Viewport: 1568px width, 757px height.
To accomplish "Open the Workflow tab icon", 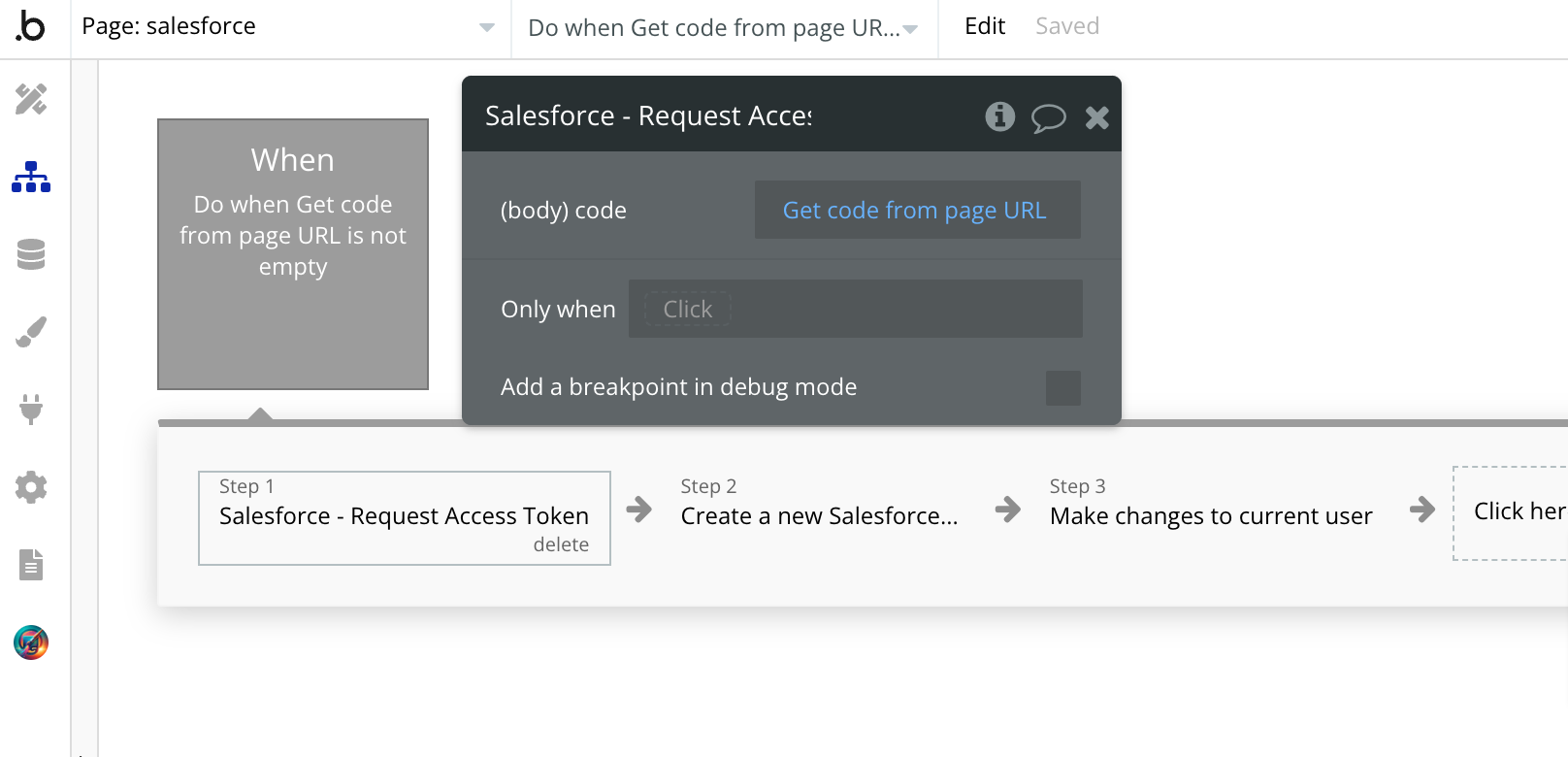I will coord(31,177).
